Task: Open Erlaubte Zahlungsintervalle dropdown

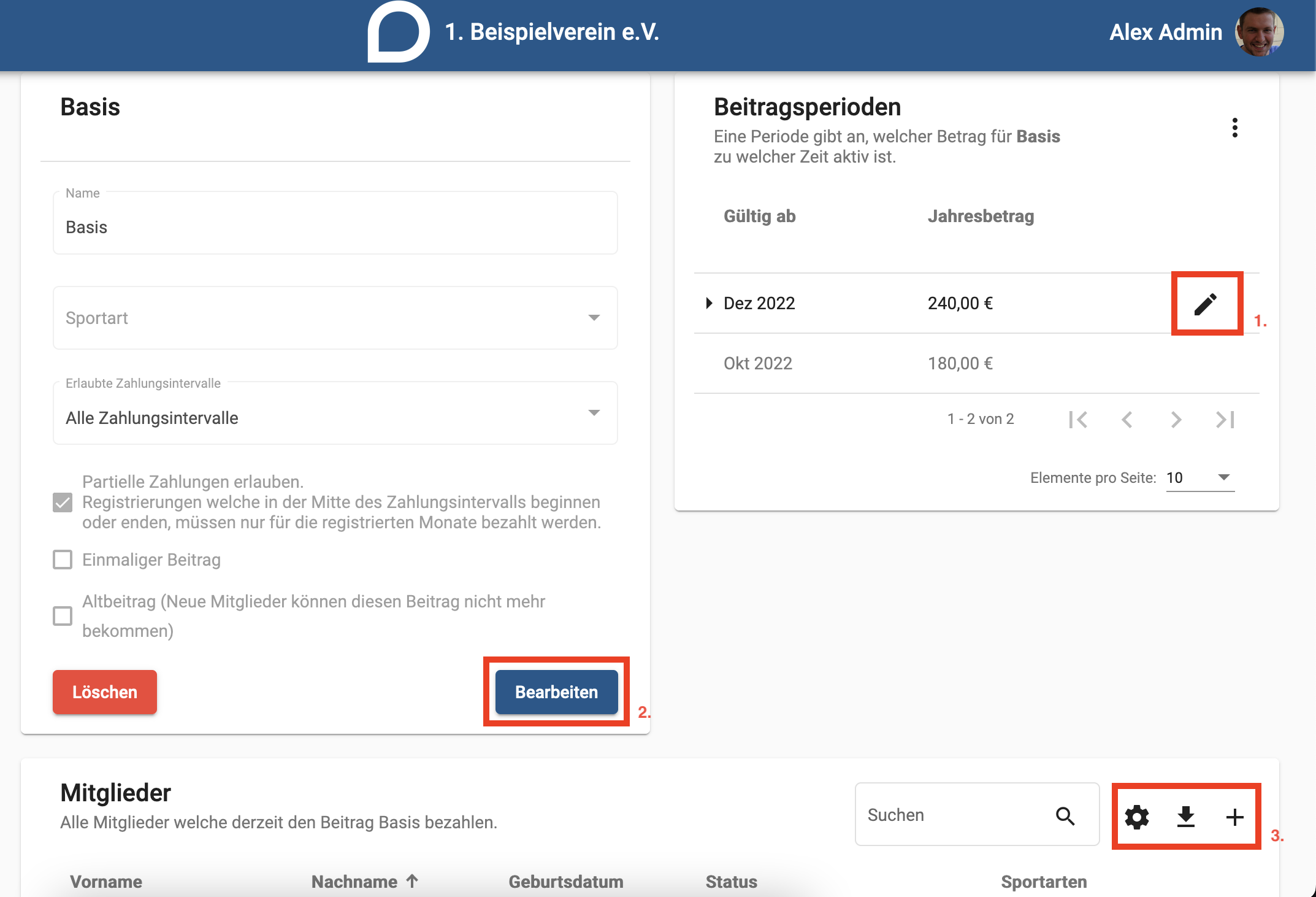Action: coord(335,413)
